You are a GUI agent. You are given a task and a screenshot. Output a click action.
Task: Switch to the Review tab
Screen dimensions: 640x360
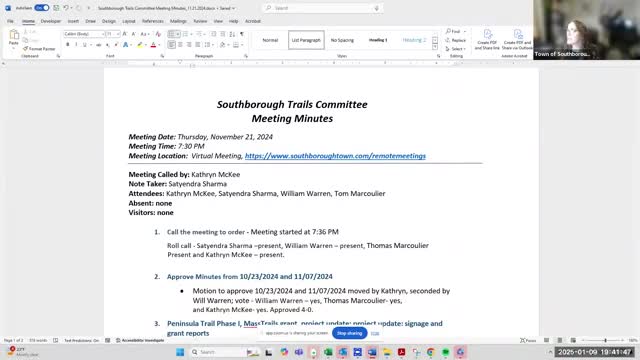pos(200,21)
